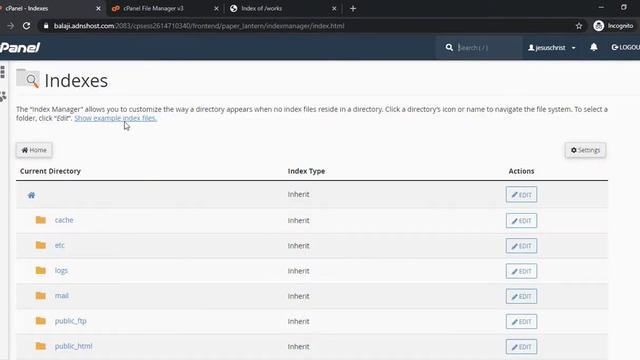Viewport: 640px width, 360px height.
Task: Click the Indexes page heading
Action: [76, 80]
